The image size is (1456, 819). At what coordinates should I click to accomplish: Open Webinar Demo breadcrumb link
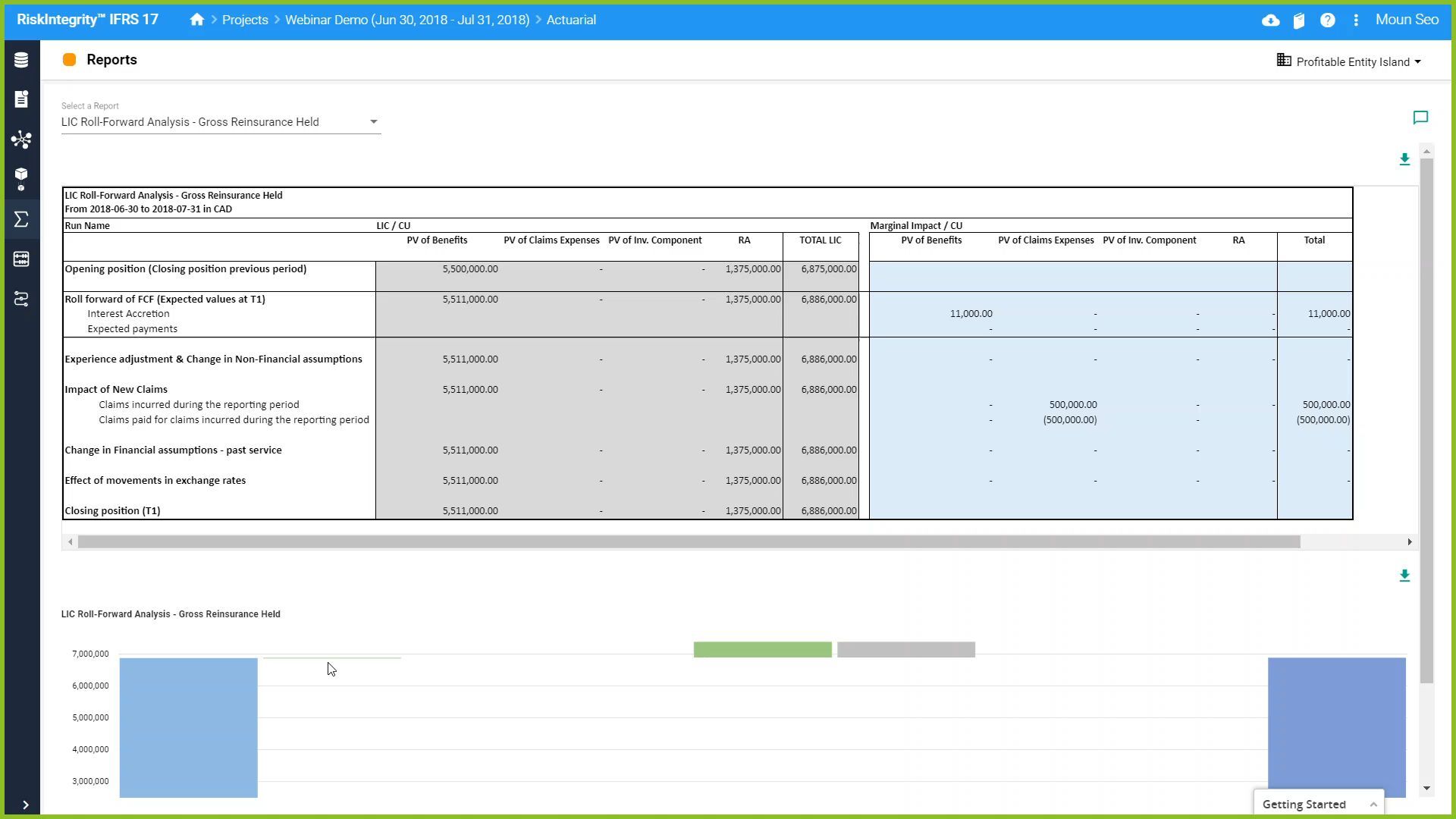(x=407, y=20)
